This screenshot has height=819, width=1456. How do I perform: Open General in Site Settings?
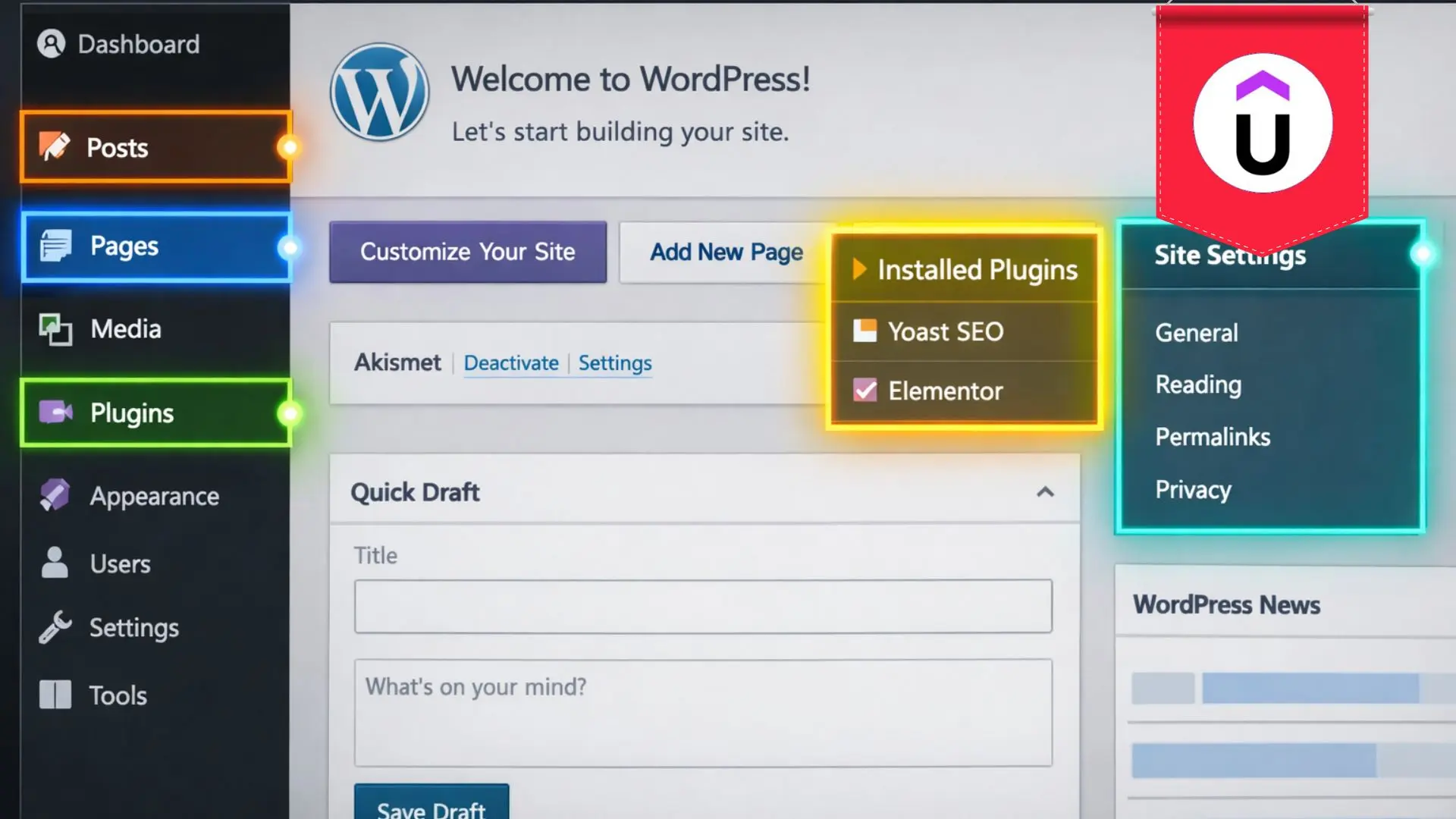[x=1195, y=332]
